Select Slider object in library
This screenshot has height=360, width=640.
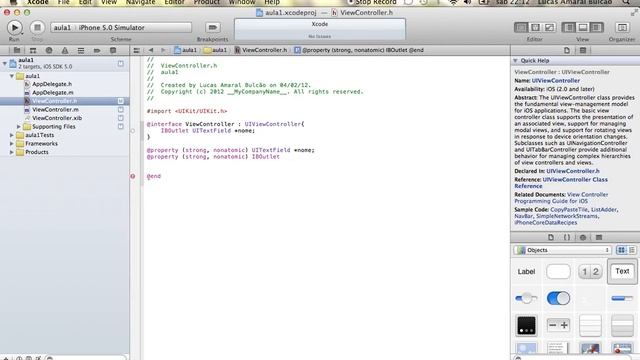(526, 298)
